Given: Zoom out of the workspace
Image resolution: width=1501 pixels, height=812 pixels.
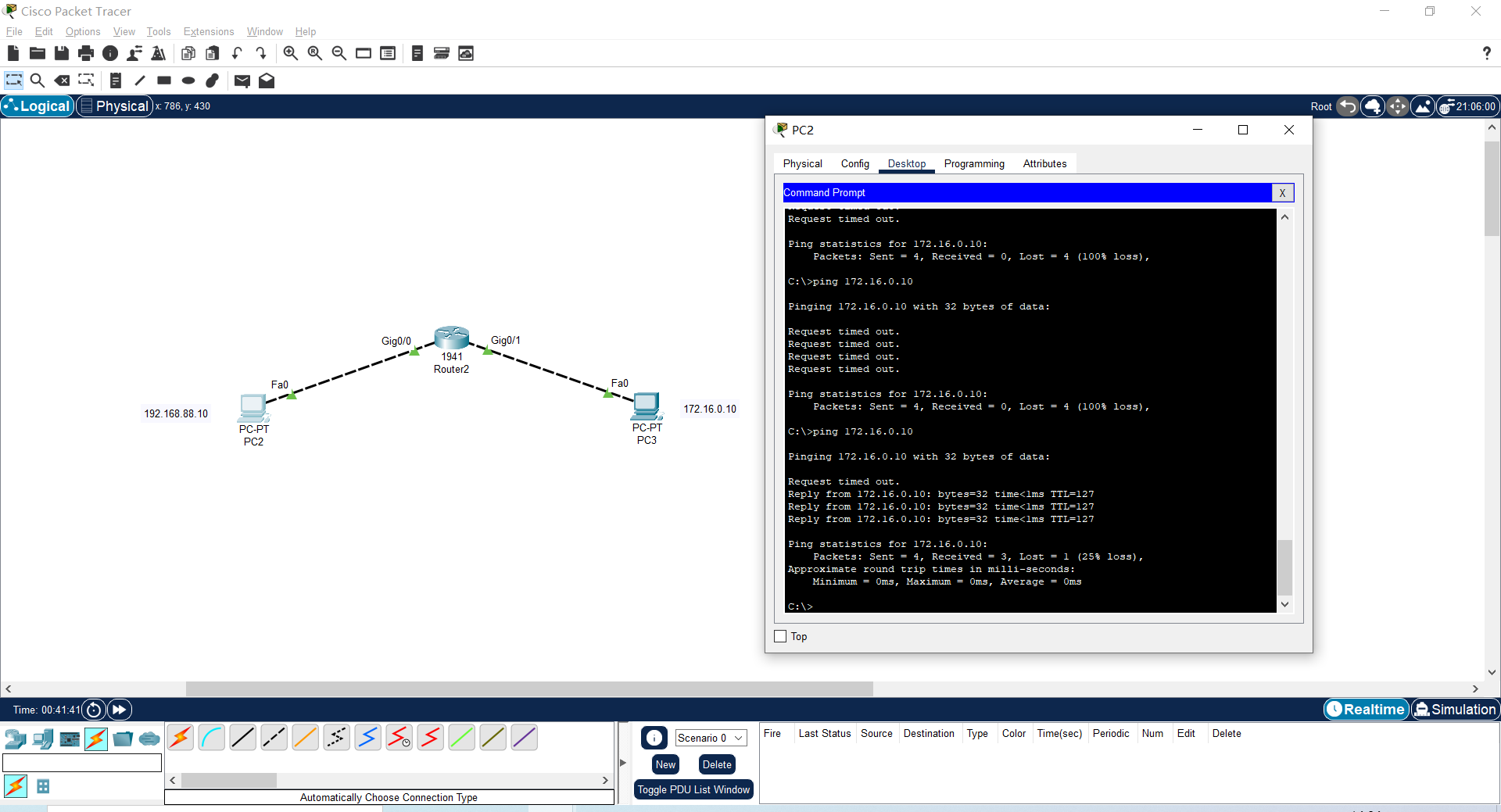Looking at the screenshot, I should coord(339,53).
